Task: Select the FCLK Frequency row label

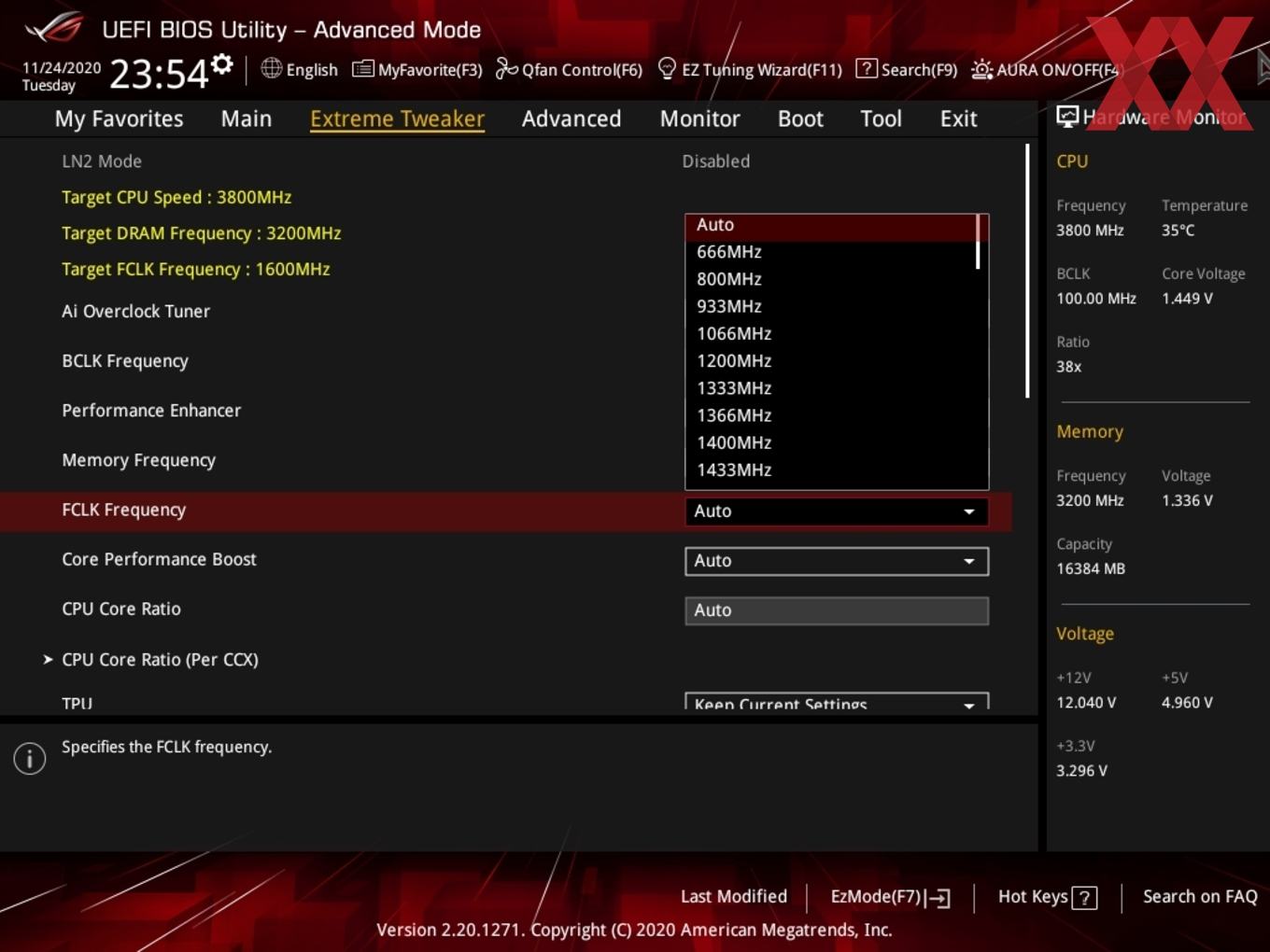Action: (123, 511)
